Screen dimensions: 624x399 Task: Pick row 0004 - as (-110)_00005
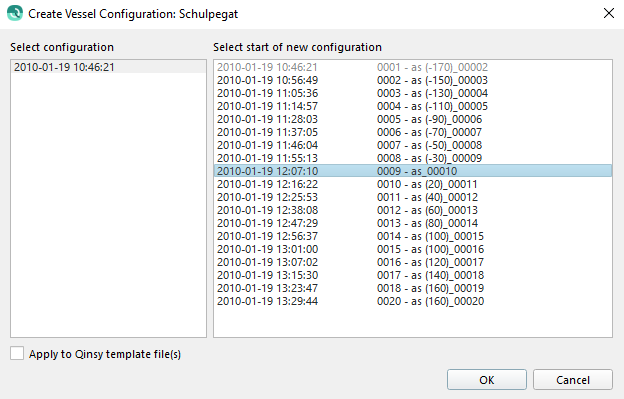pyautogui.click(x=413, y=106)
